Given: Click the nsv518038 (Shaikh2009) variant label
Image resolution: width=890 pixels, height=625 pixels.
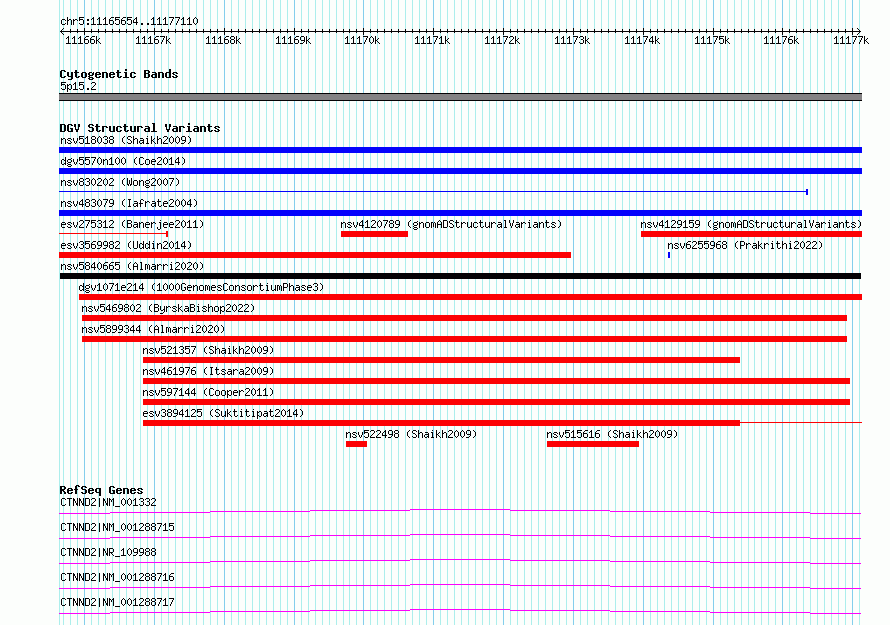Looking at the screenshot, I should coord(126,140).
